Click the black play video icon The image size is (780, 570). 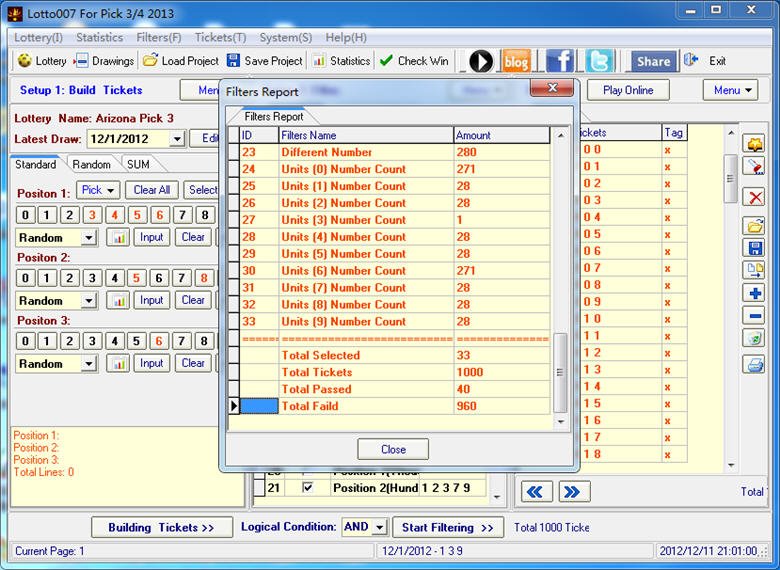coord(481,61)
